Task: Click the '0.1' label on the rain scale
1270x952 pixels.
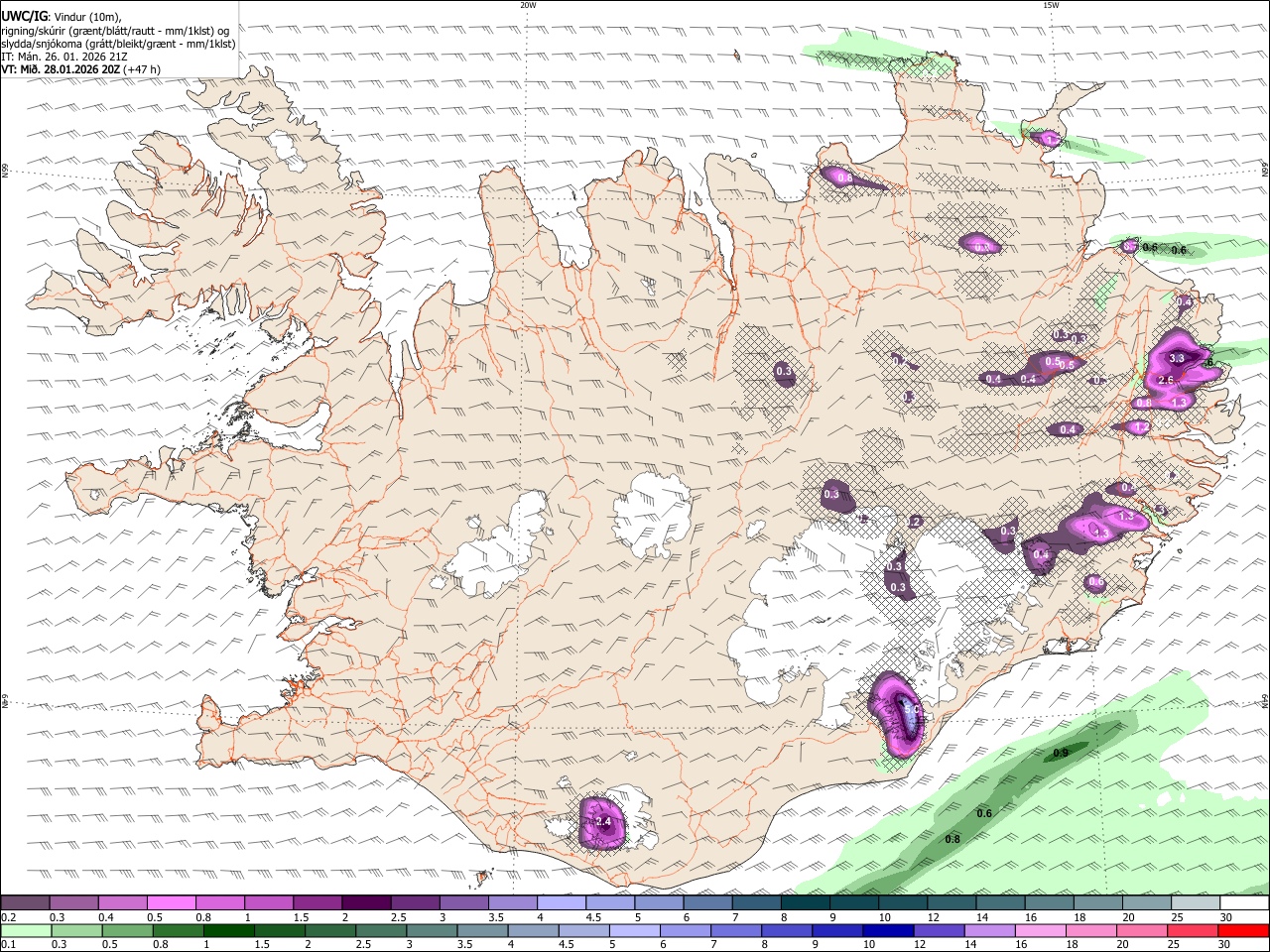Action: point(6,944)
